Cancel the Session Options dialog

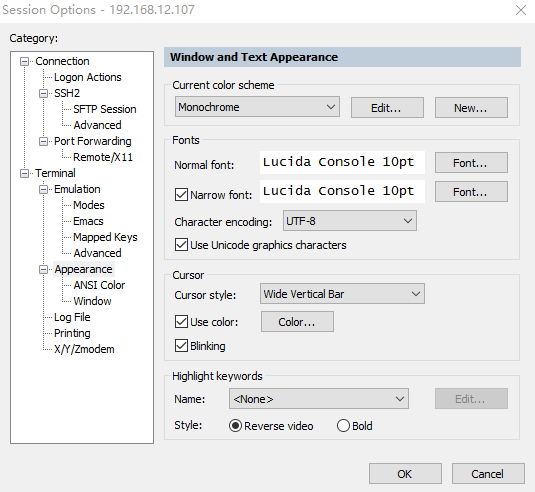point(488,474)
